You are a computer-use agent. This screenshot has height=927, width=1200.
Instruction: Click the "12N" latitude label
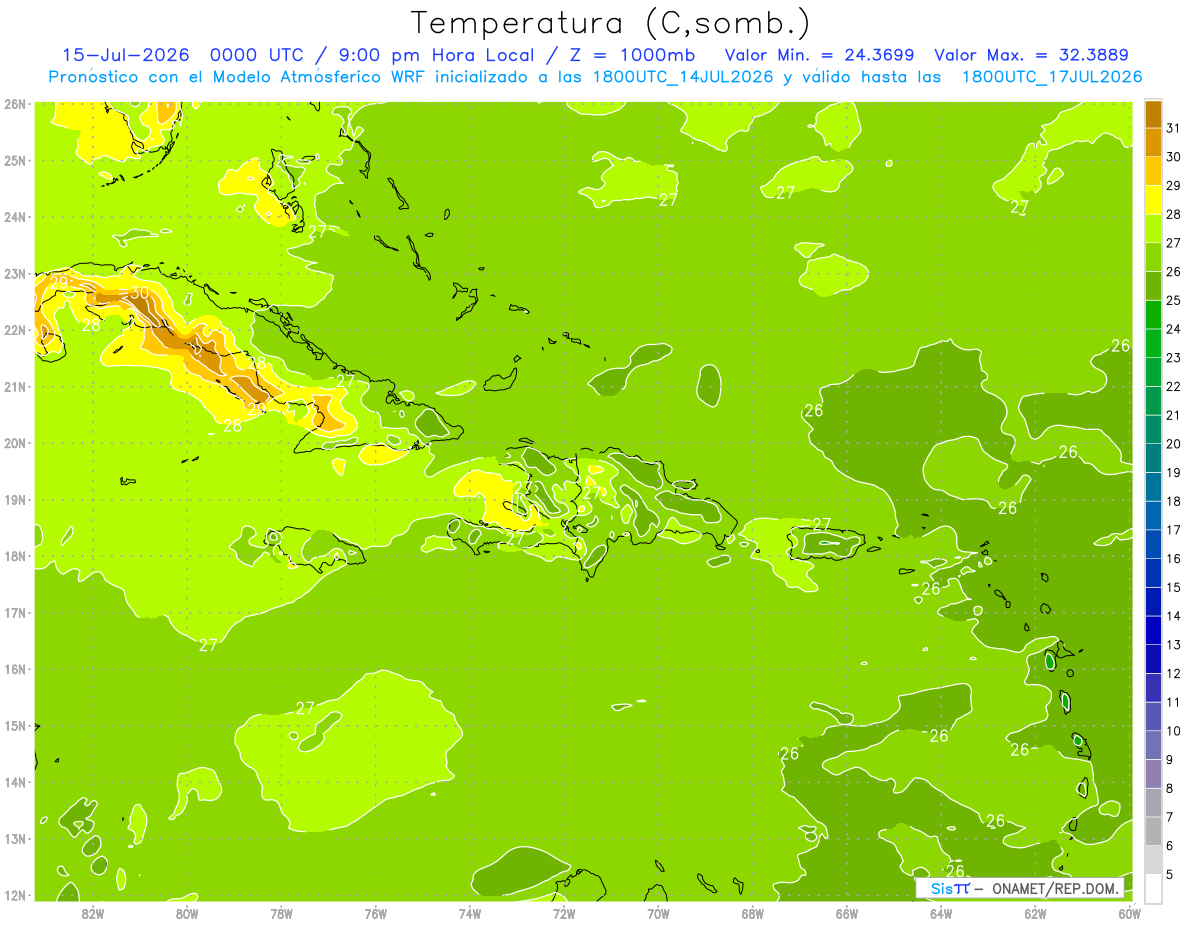pos(14,895)
